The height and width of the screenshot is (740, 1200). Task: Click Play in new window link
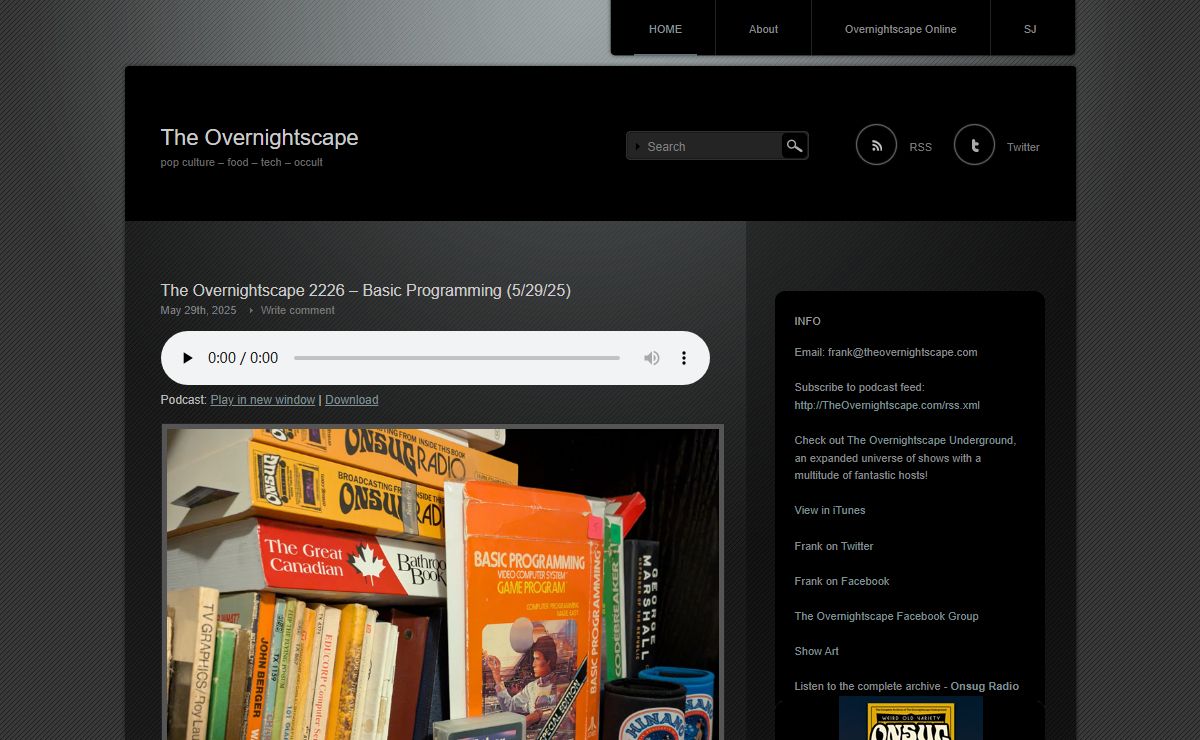262,400
